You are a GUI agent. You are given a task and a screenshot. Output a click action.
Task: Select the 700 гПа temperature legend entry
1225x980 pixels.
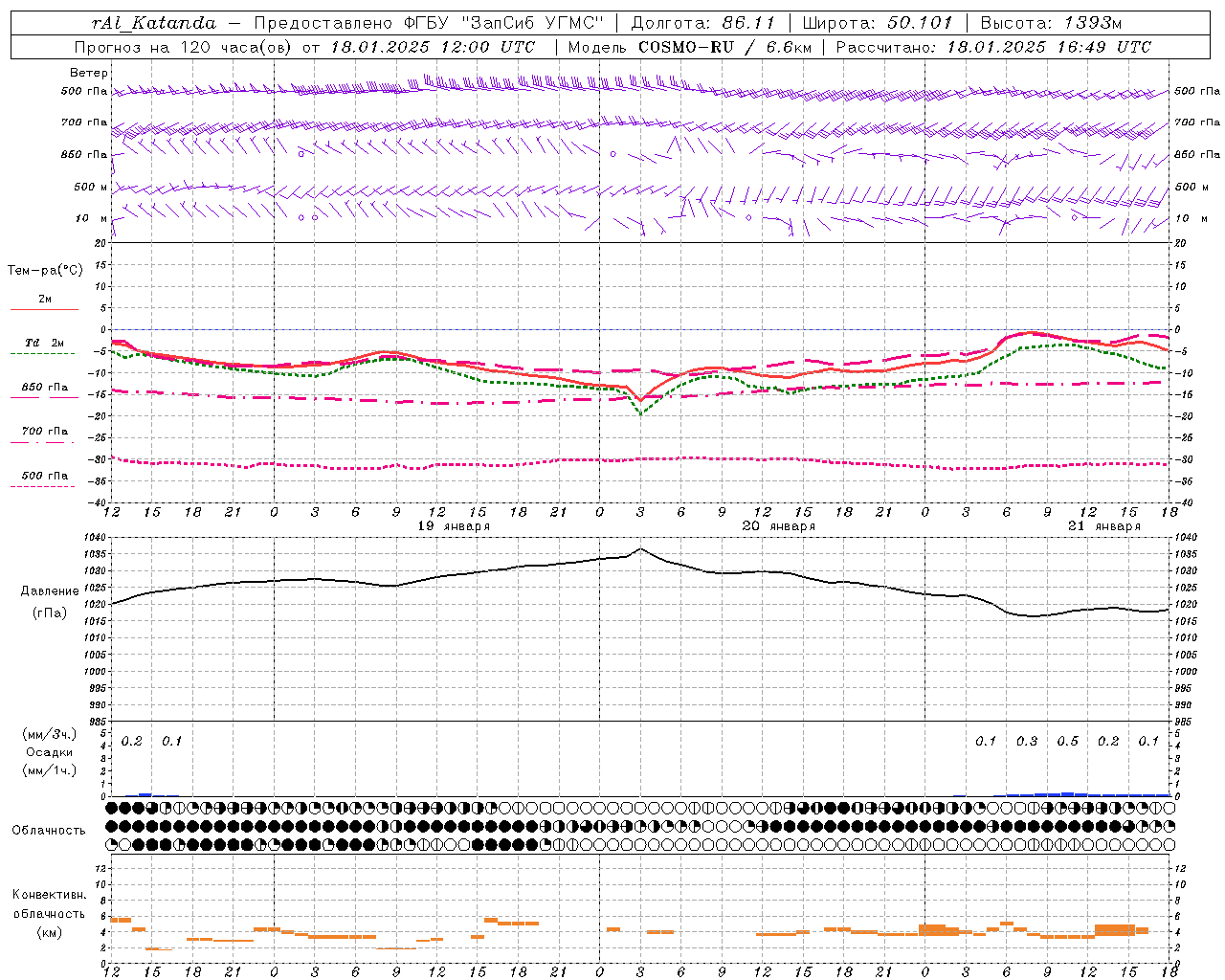(45, 432)
